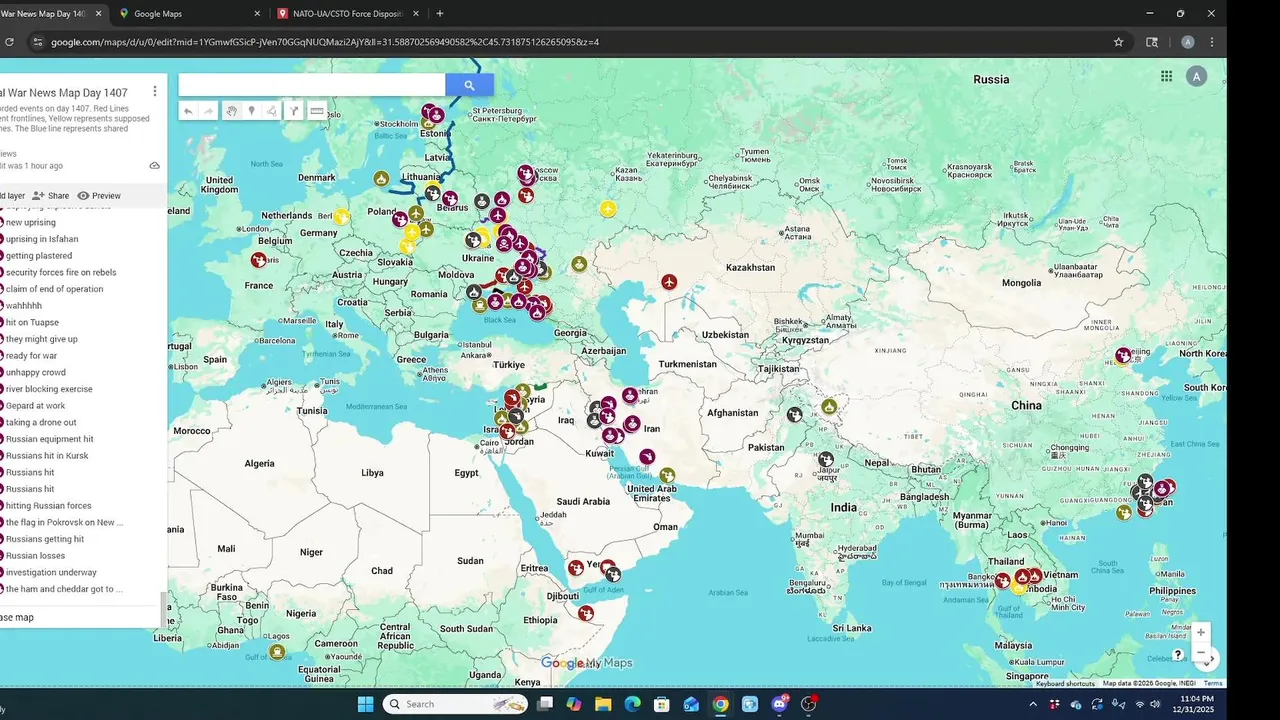
Task: Focus the map search input field
Action: coord(312,85)
